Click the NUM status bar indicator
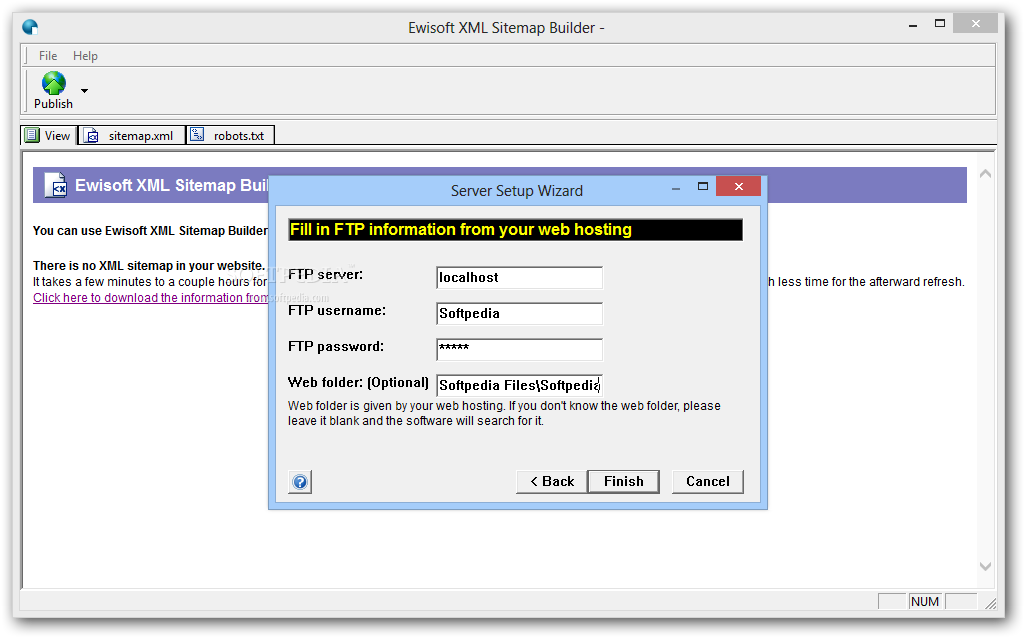This screenshot has height=638, width=1025. (924, 601)
